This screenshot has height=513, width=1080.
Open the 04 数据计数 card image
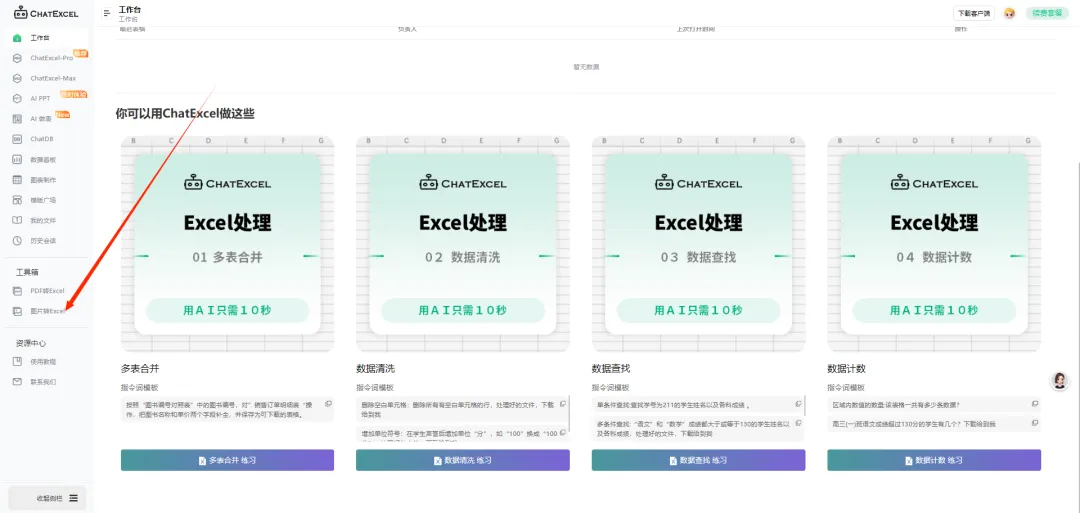click(x=934, y=244)
